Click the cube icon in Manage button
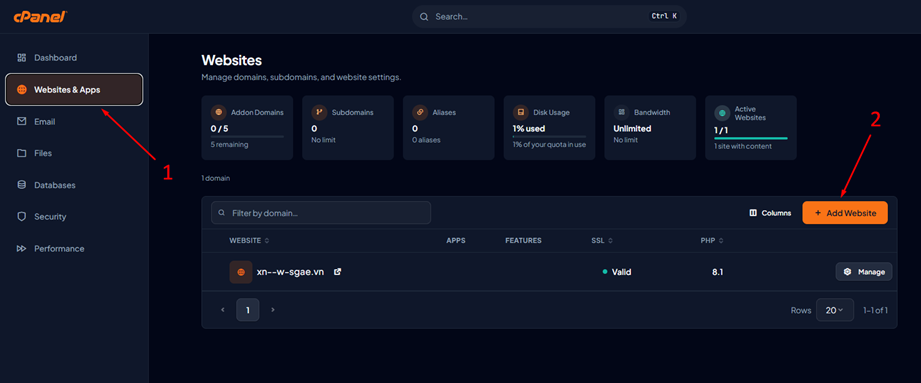The height and width of the screenshot is (383, 921). [847, 272]
